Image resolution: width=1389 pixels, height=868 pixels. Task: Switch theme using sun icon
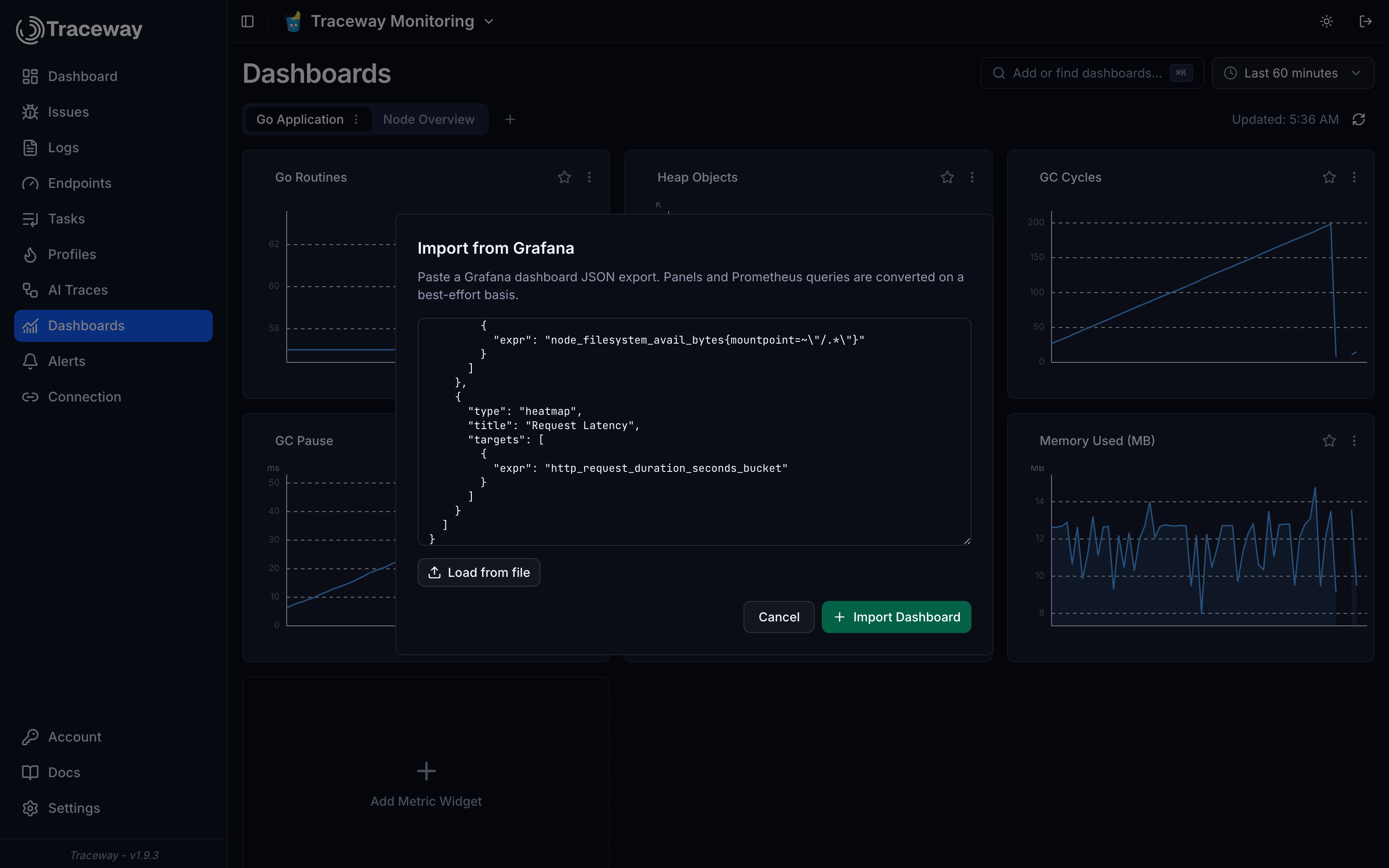1326,21
